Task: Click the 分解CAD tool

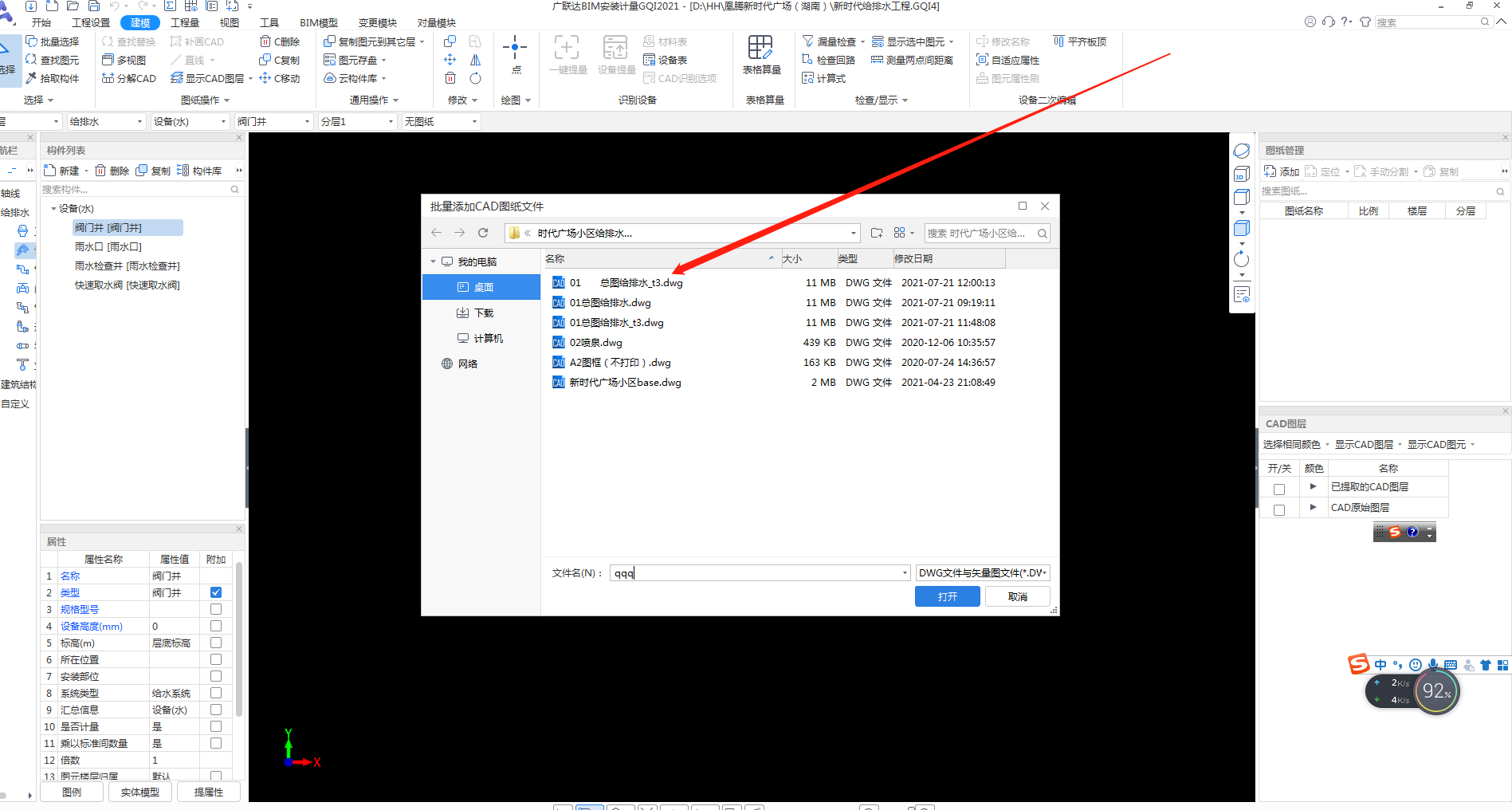Action: pos(129,78)
